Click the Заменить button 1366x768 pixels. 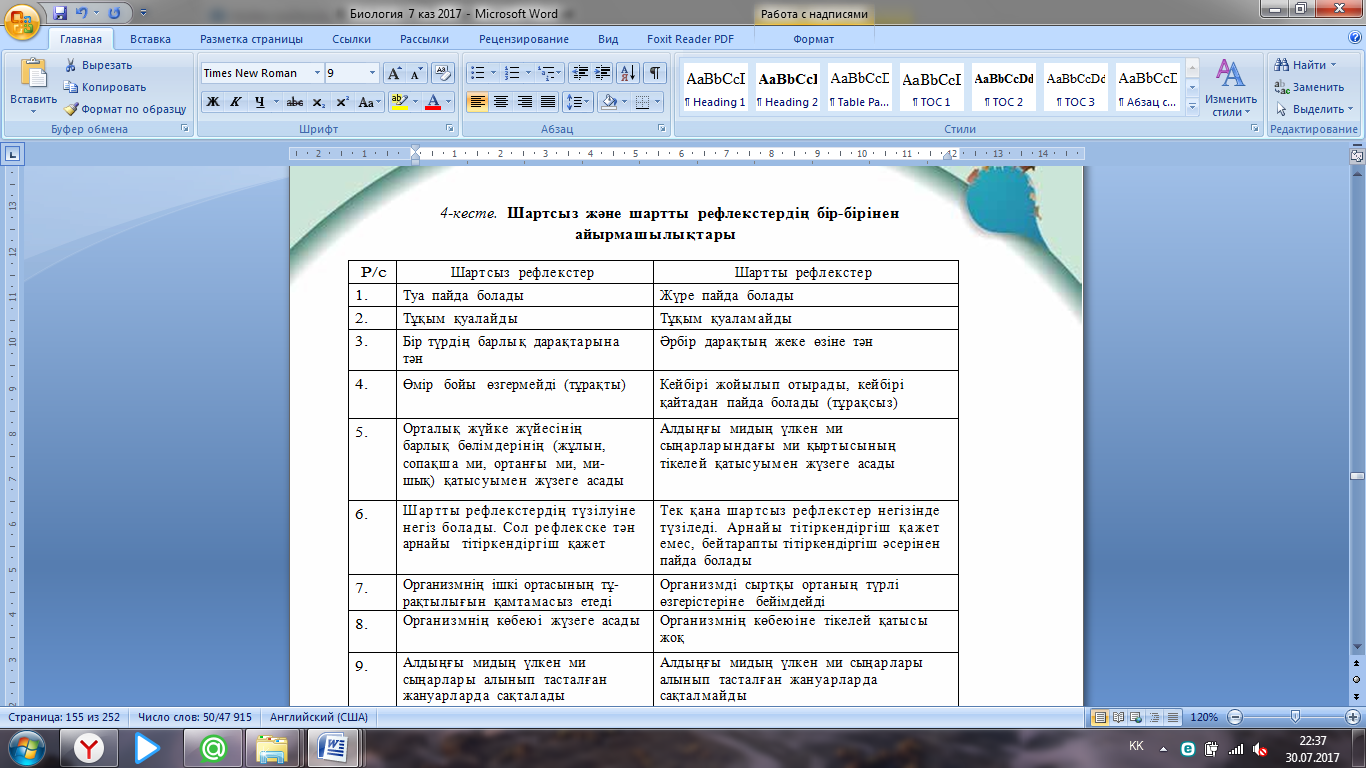1310,87
